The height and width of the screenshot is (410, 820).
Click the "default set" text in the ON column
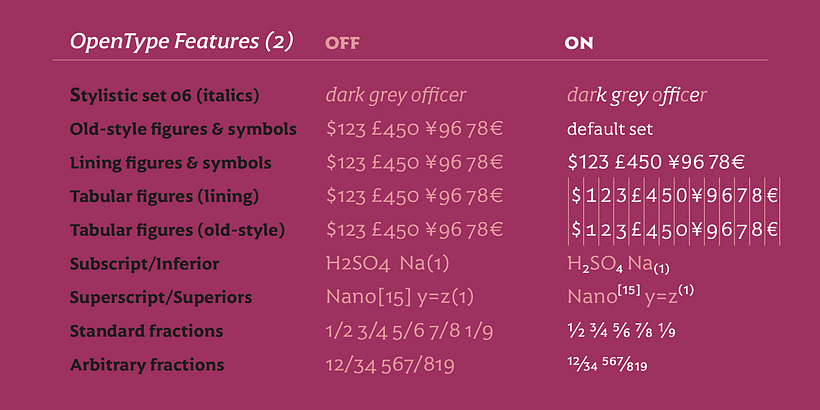[x=609, y=129]
